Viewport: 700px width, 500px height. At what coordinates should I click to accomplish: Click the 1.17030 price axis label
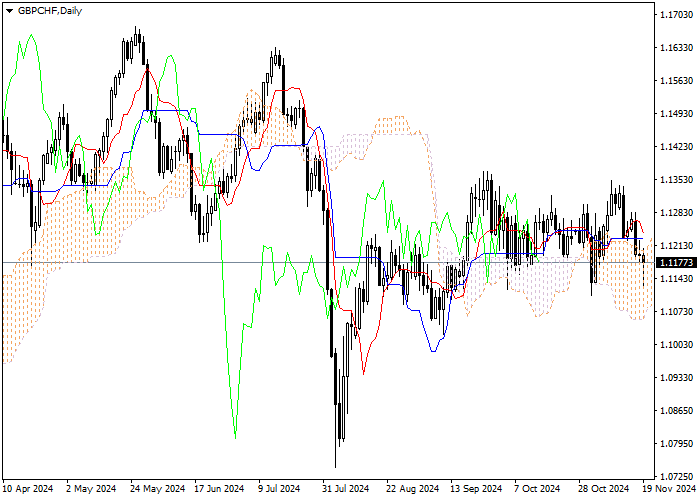pos(676,15)
